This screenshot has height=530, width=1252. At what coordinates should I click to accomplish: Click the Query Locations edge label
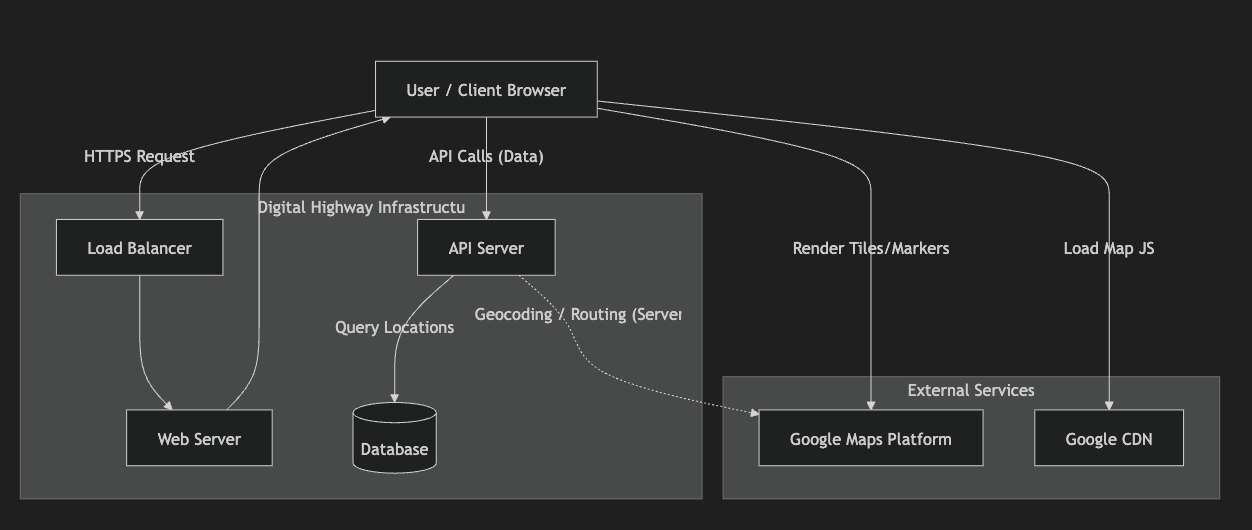(394, 328)
